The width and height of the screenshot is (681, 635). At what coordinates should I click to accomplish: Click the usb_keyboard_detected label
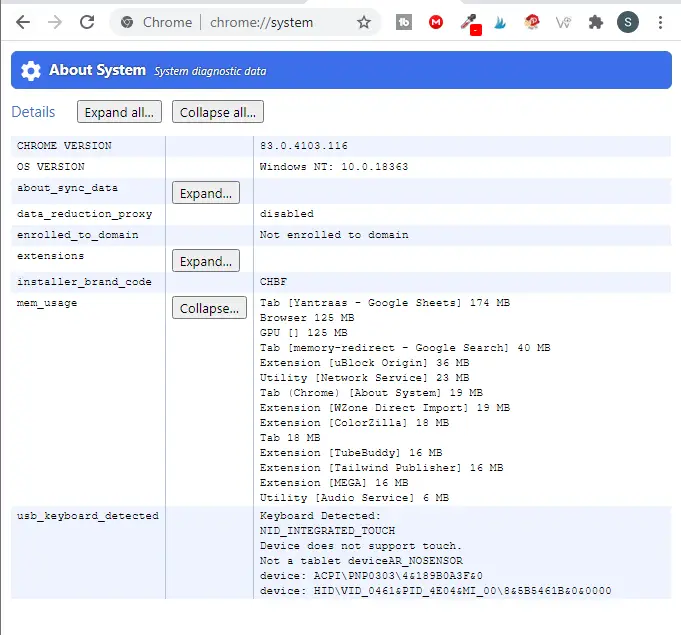(x=88, y=516)
